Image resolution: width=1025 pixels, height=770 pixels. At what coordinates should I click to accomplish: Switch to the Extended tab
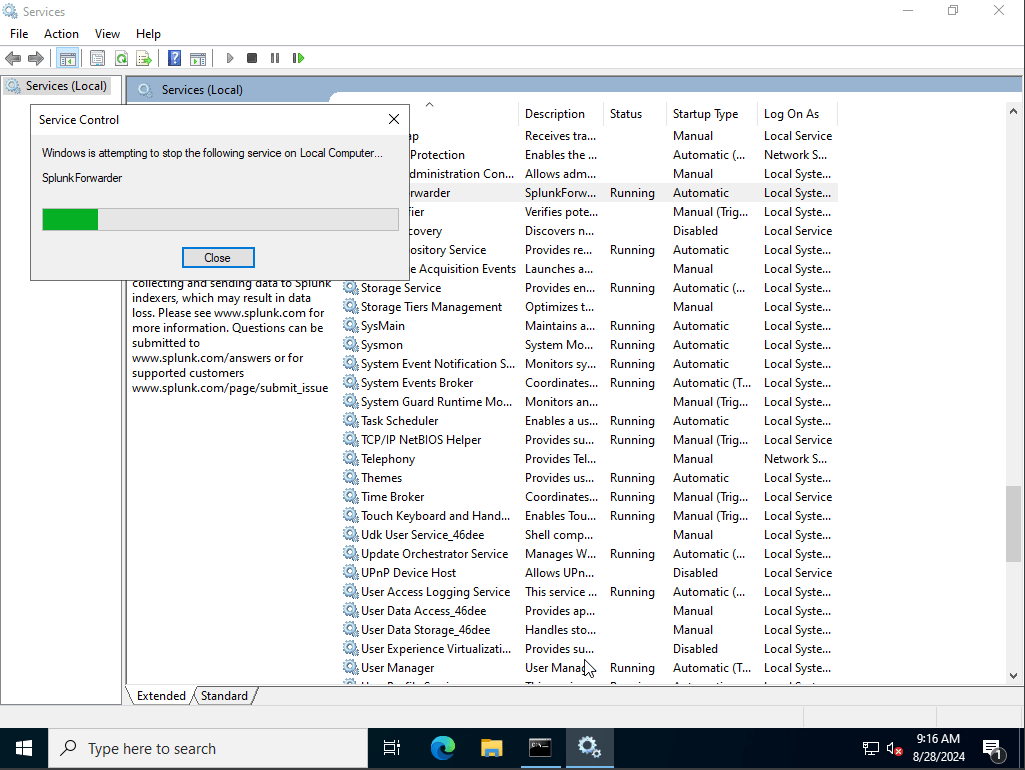tap(161, 695)
